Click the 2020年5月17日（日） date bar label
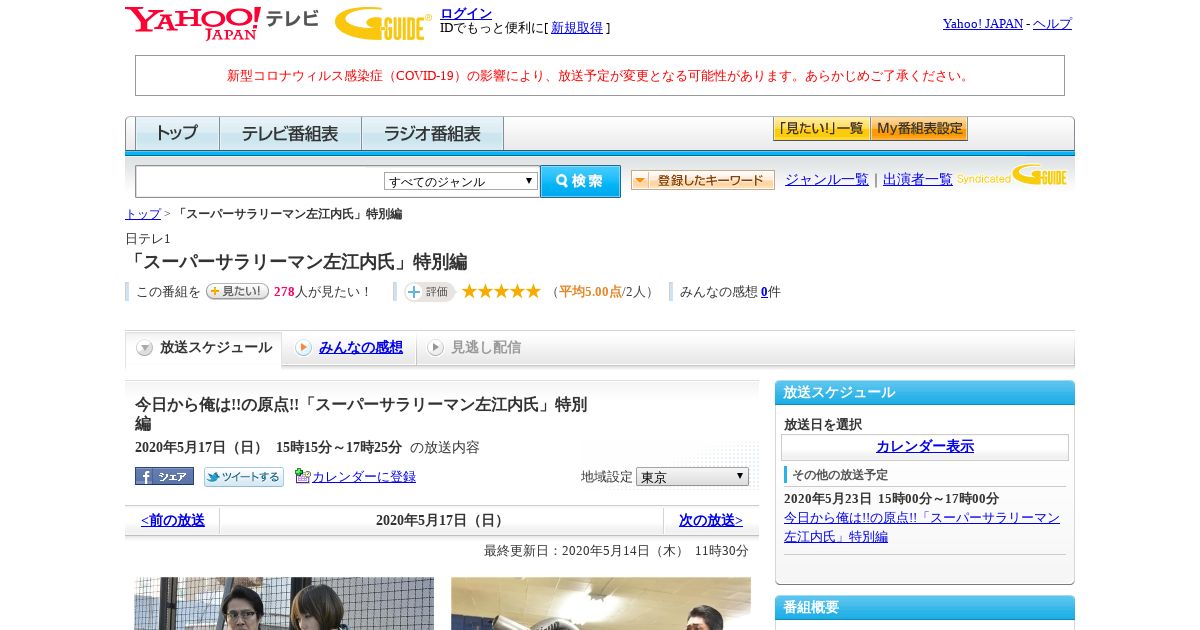The width and height of the screenshot is (1200, 630). click(441, 520)
